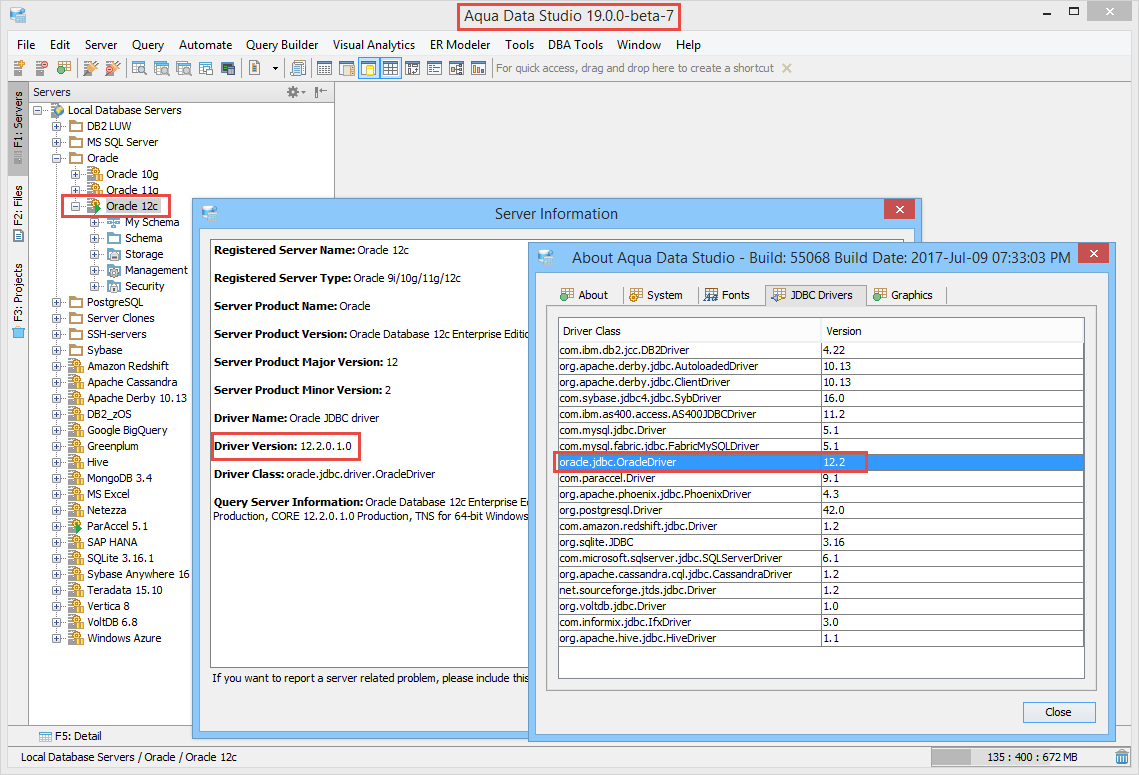
Task: Select the org.postgresql.Driver row
Action: click(821, 510)
